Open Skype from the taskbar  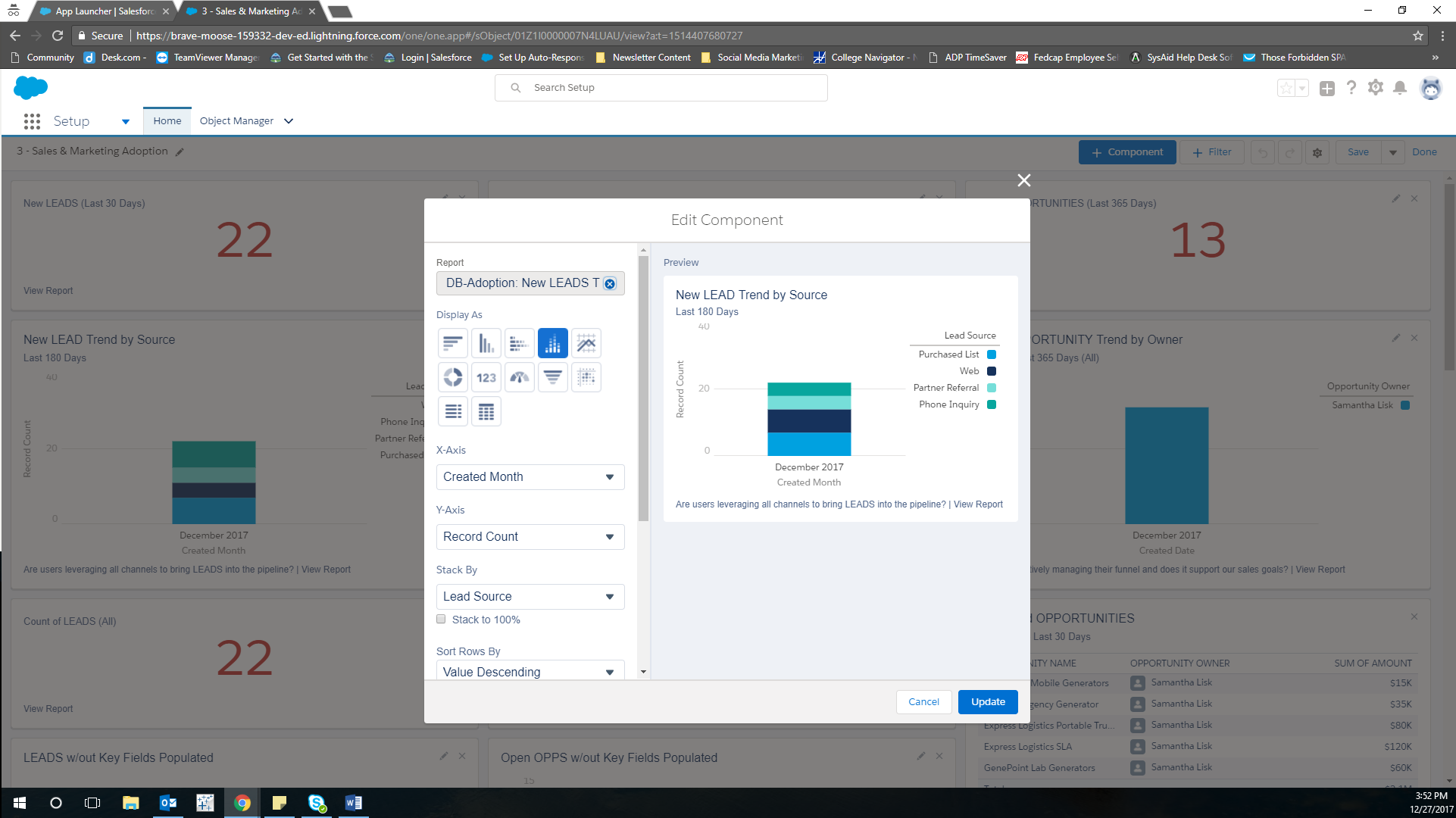[x=317, y=802]
